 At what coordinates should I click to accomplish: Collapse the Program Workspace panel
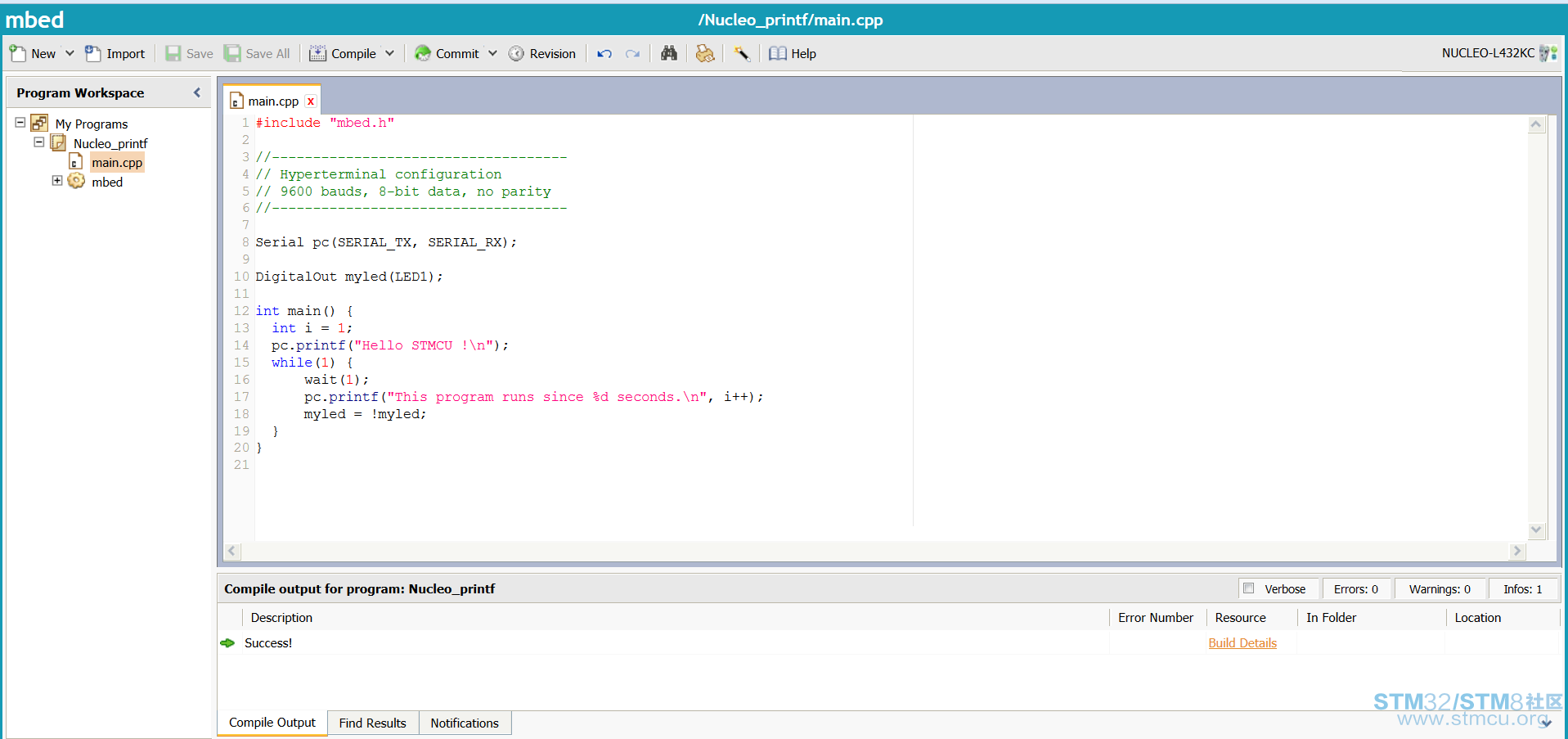click(197, 92)
